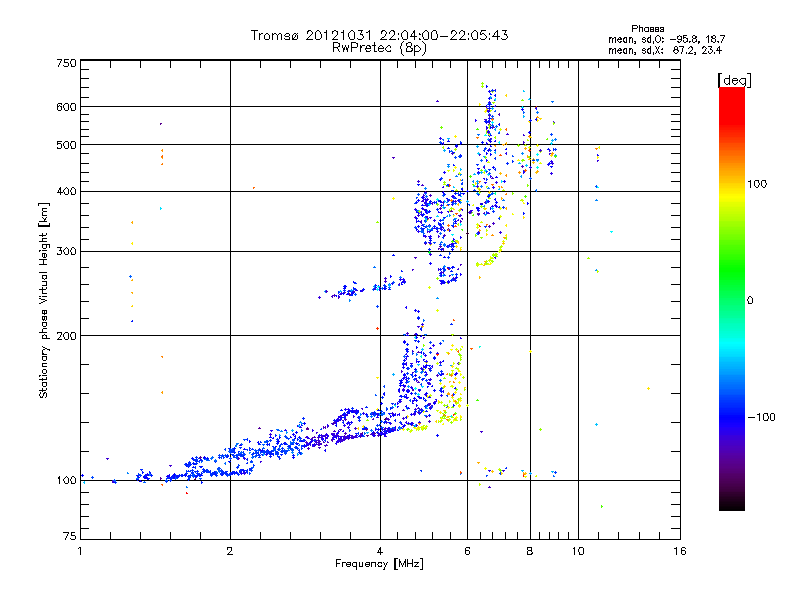The width and height of the screenshot is (800, 600).
Task: Click the x-axis tick label "10"
Action: 578,551
